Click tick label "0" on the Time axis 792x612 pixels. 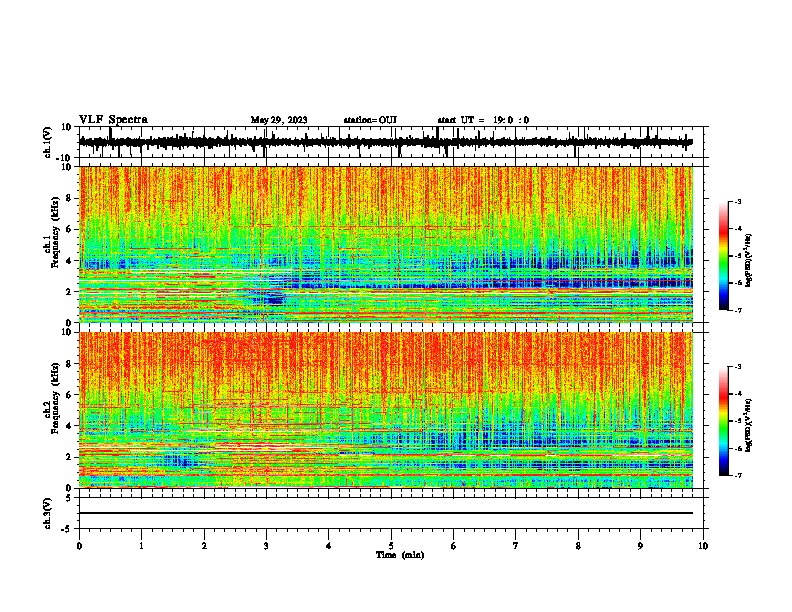coord(79,546)
